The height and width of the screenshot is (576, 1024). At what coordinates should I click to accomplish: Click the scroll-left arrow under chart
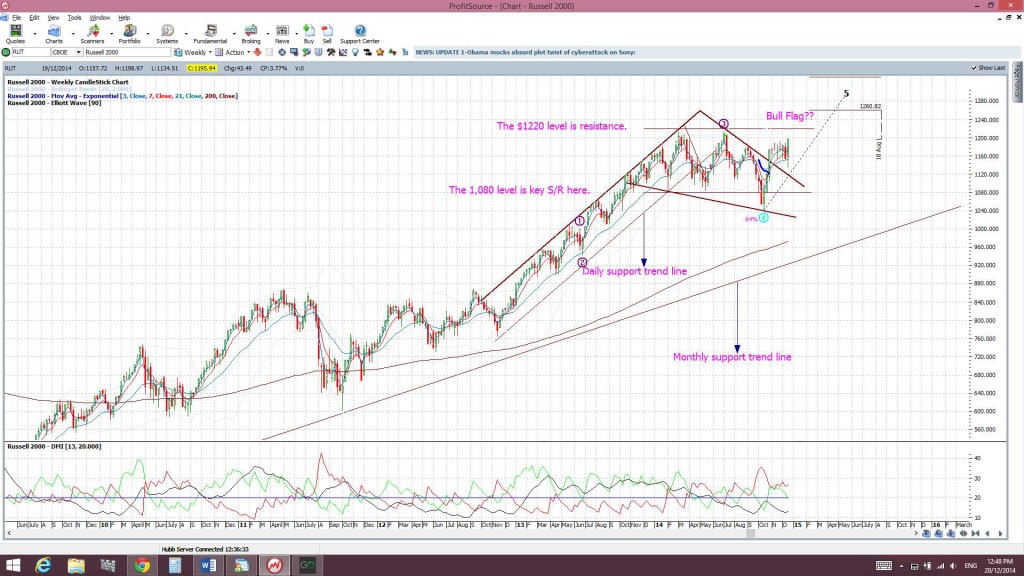[9, 534]
